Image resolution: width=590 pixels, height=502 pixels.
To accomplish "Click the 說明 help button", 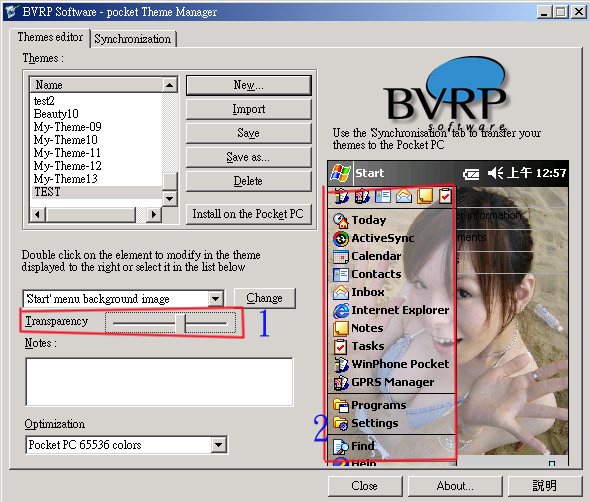I will tap(545, 486).
